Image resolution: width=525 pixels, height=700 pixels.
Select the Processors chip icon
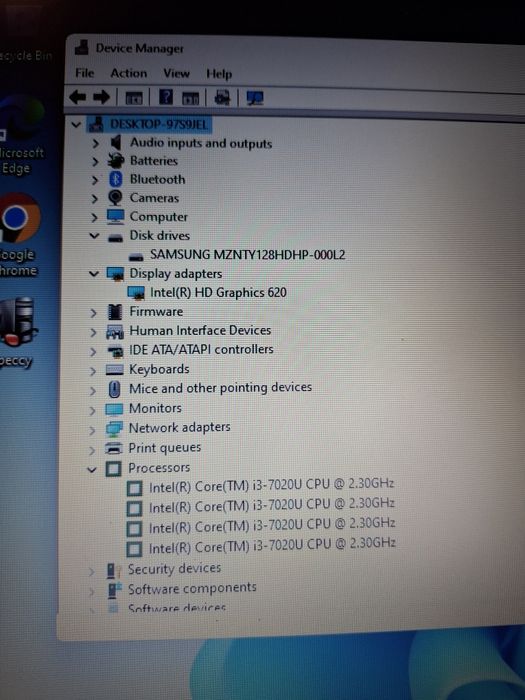(x=113, y=469)
